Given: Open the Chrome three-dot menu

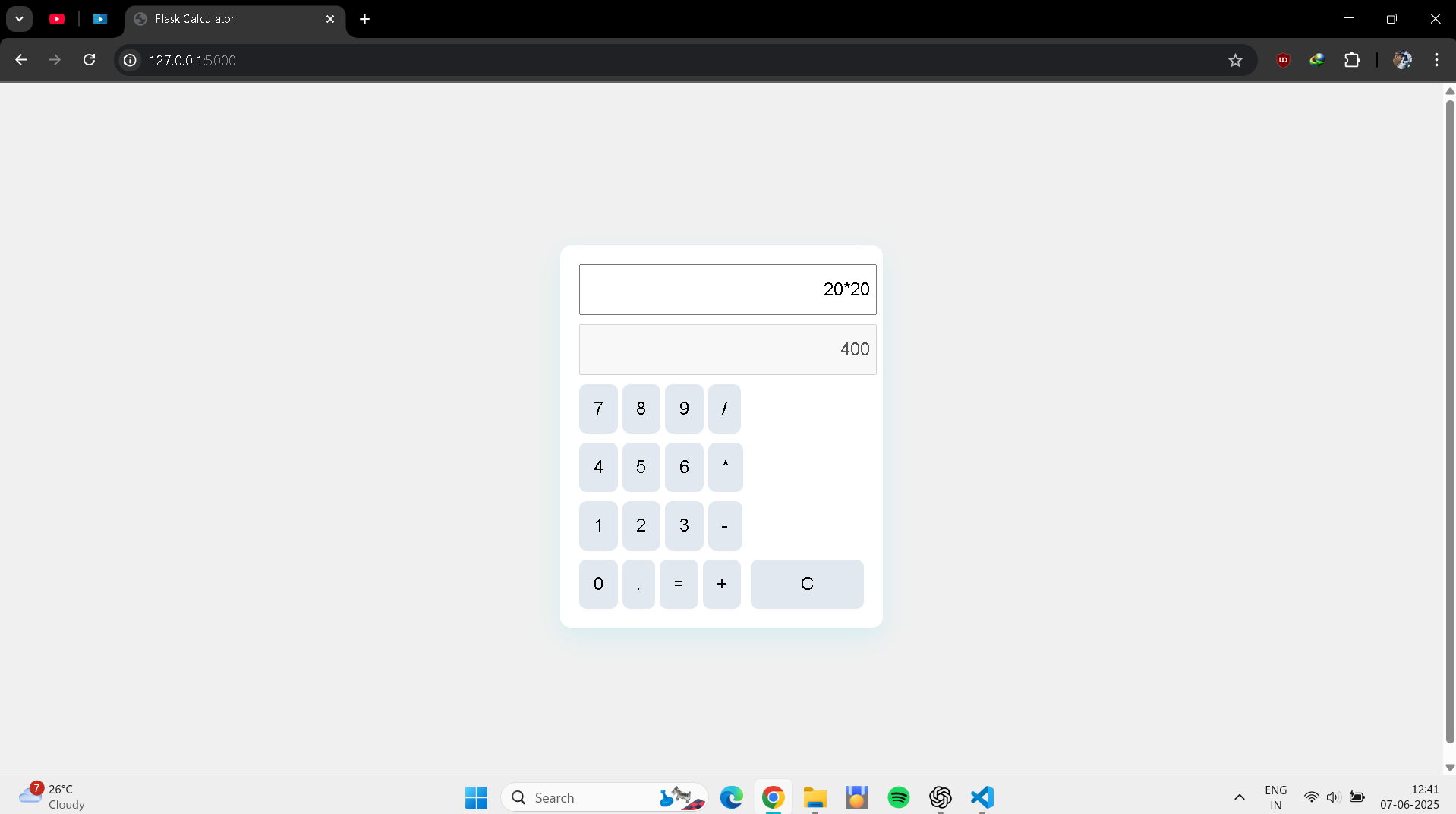Looking at the screenshot, I should [x=1436, y=60].
